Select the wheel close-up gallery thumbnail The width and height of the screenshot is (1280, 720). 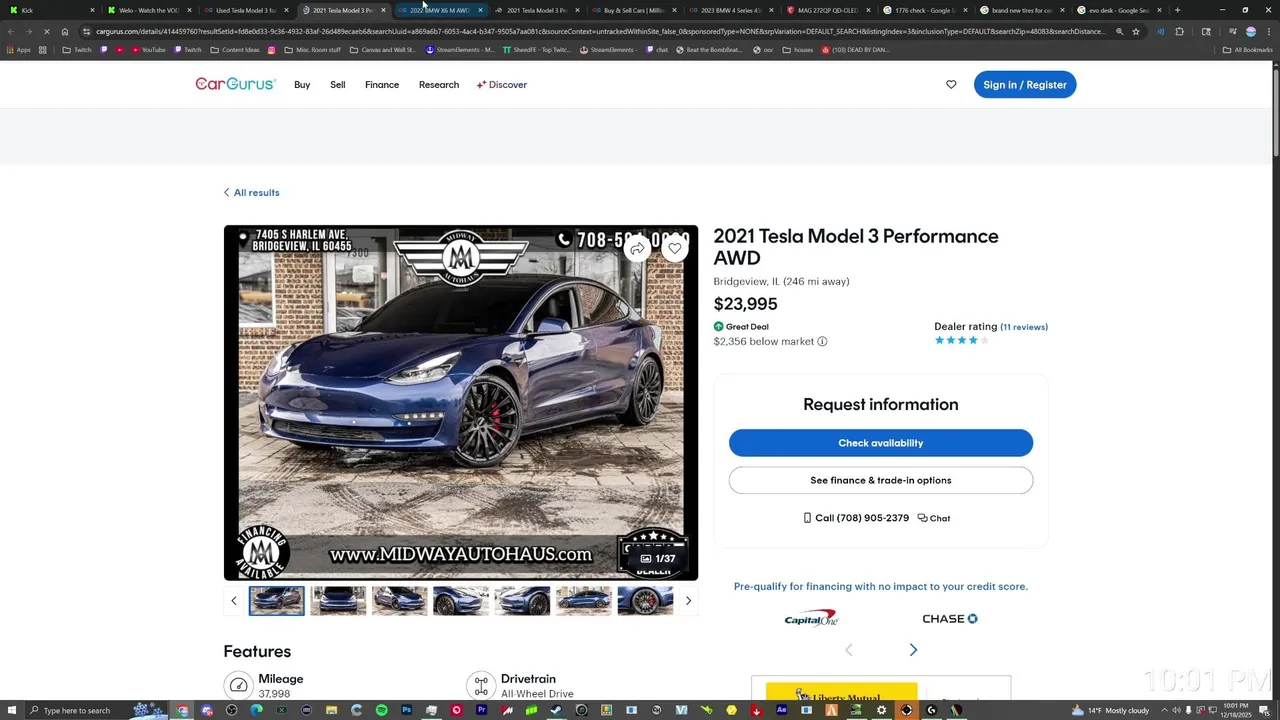click(x=645, y=600)
